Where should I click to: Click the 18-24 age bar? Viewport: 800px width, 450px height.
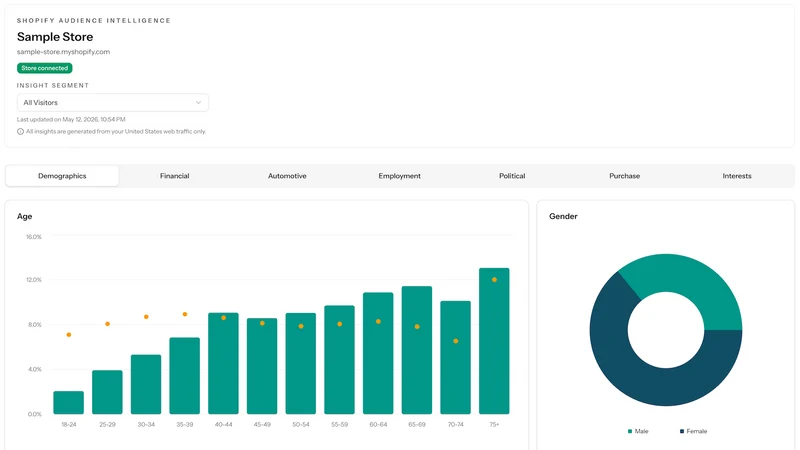tap(68, 403)
